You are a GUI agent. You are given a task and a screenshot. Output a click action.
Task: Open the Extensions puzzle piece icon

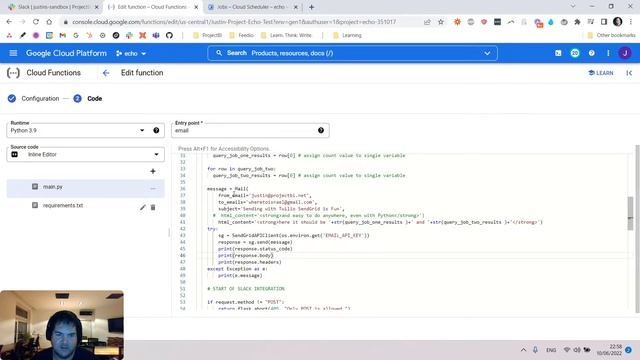pos(577,22)
